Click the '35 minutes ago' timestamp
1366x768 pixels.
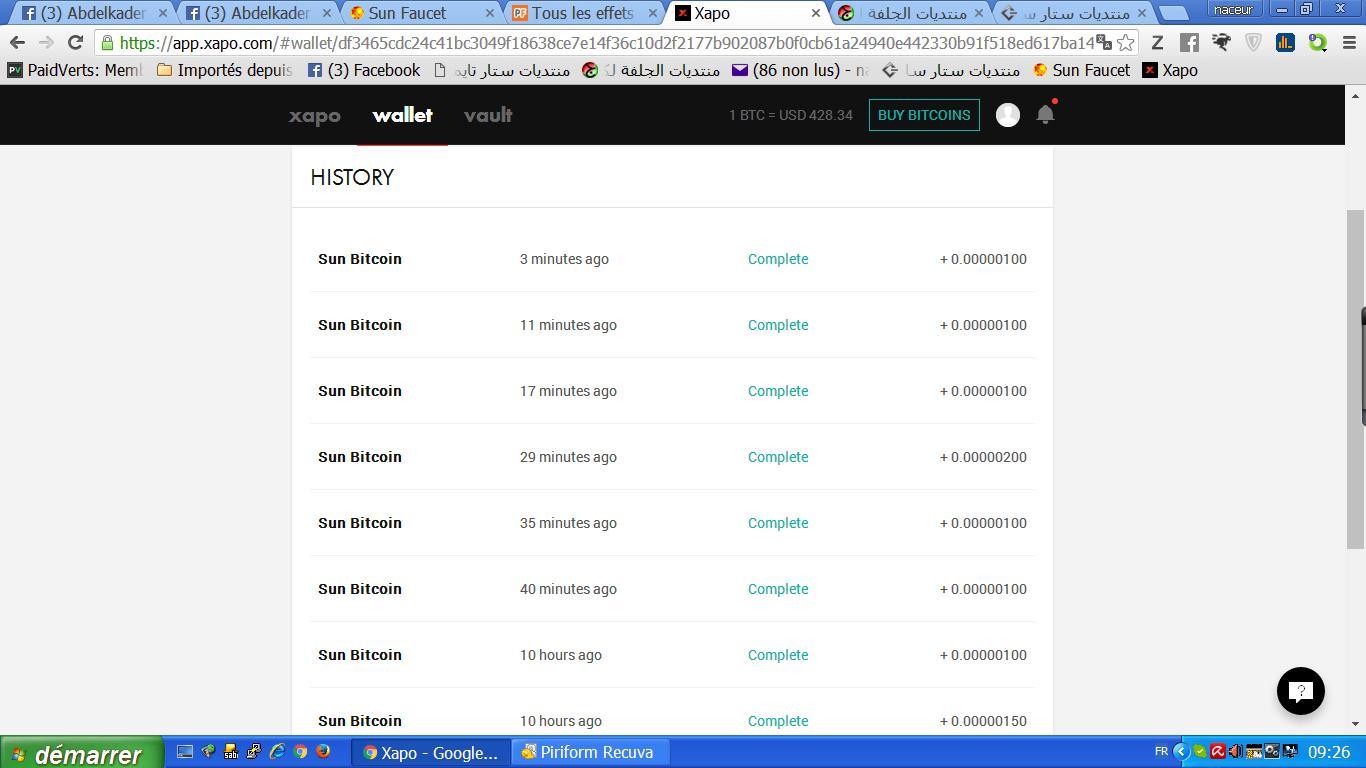tap(568, 523)
